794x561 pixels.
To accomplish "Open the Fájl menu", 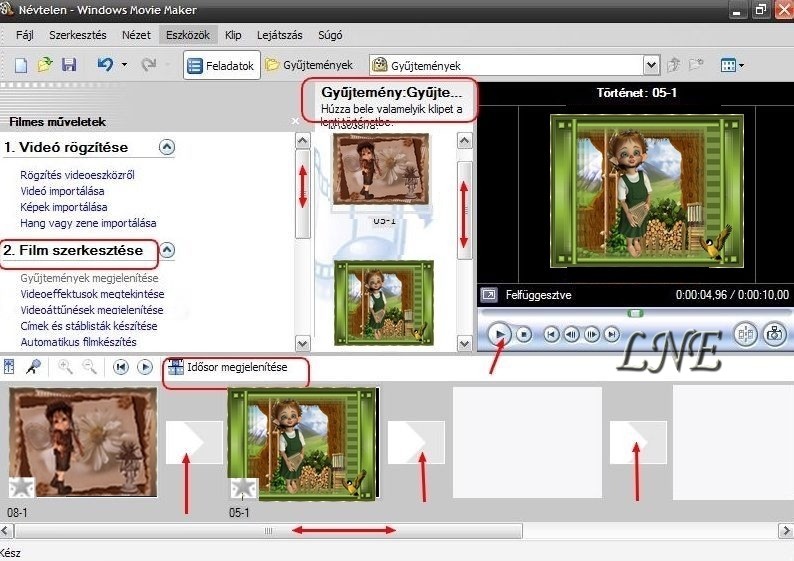I will [25, 35].
